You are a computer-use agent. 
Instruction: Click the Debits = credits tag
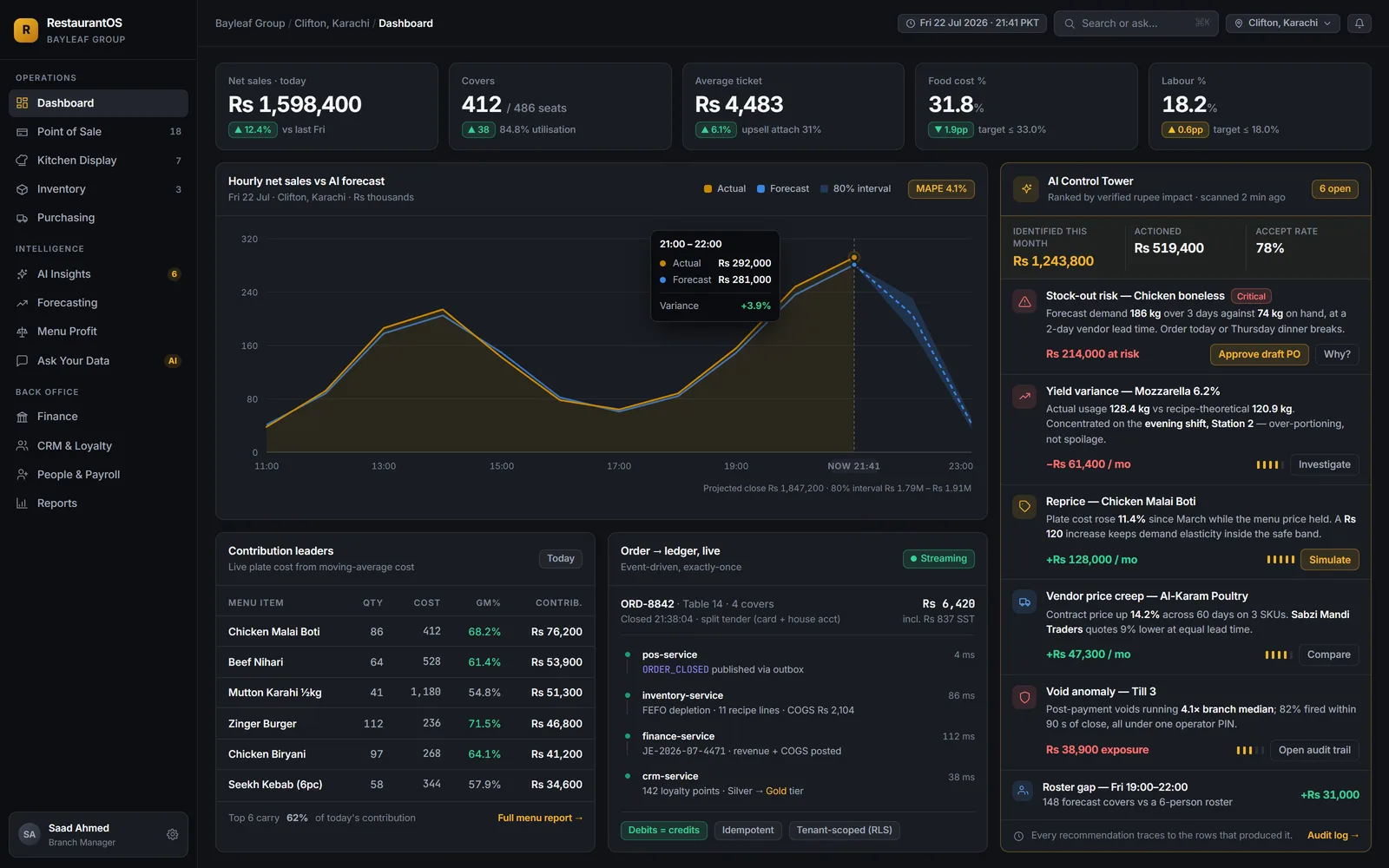coord(664,831)
